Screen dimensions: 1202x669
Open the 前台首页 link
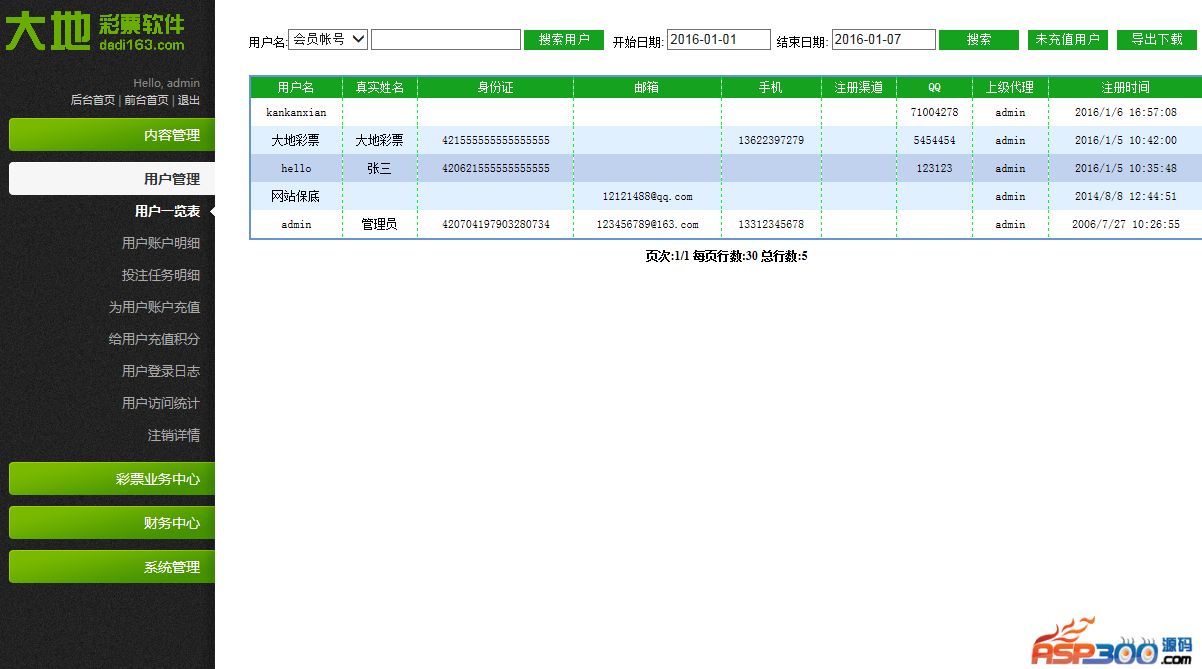coord(146,100)
